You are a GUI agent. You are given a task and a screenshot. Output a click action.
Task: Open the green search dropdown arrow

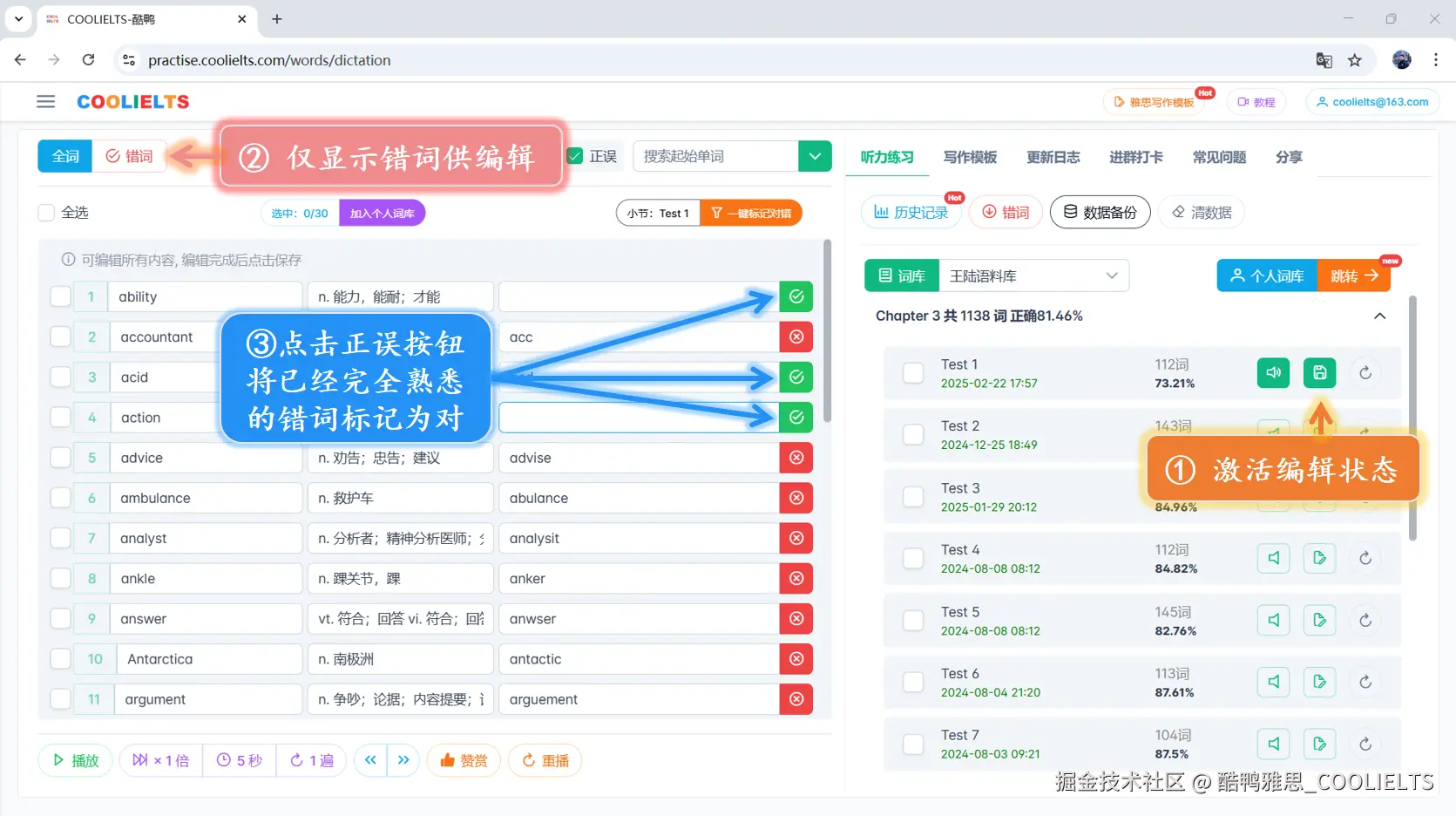815,156
